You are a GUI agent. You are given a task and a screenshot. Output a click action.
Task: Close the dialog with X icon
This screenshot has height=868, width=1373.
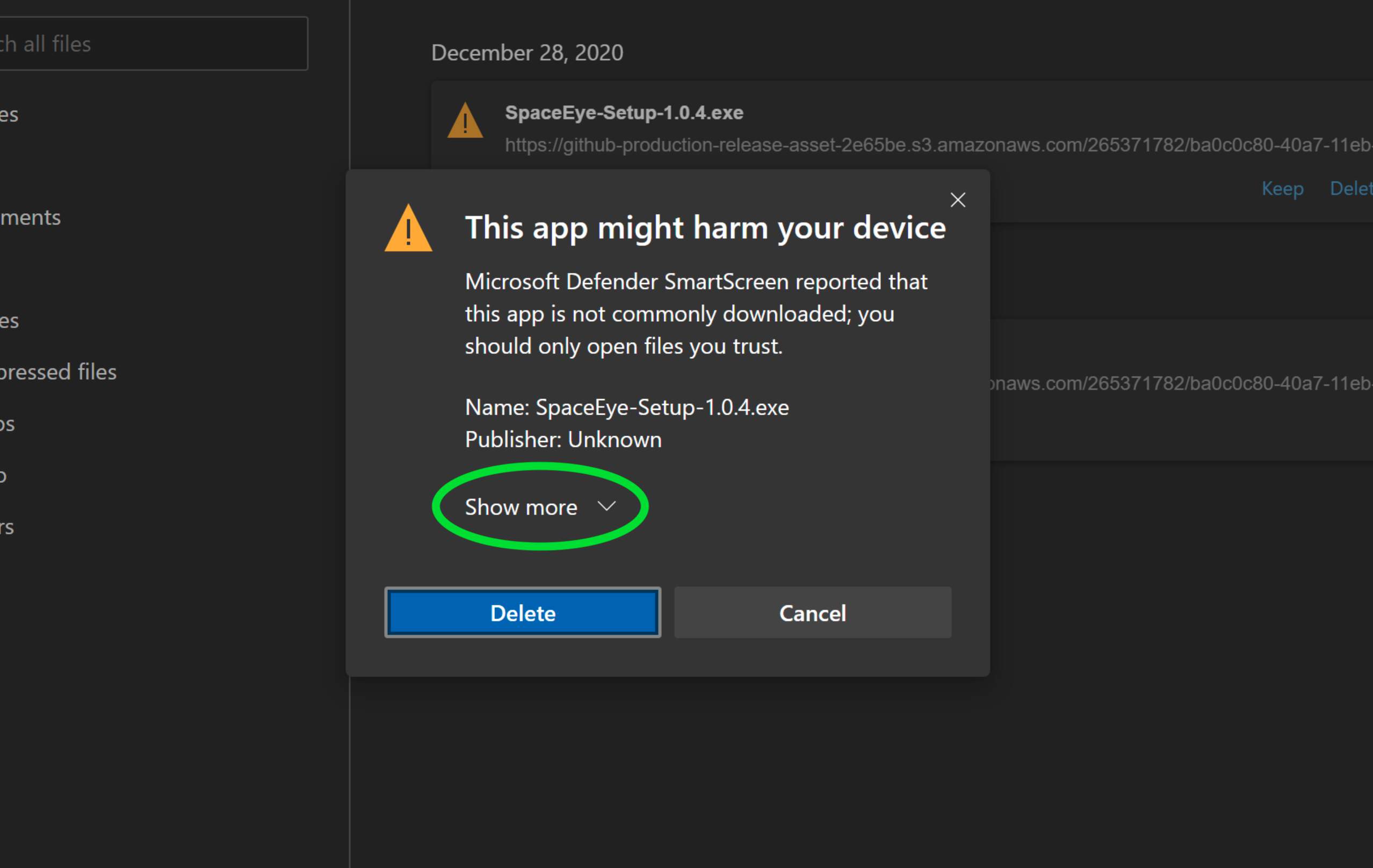point(958,200)
